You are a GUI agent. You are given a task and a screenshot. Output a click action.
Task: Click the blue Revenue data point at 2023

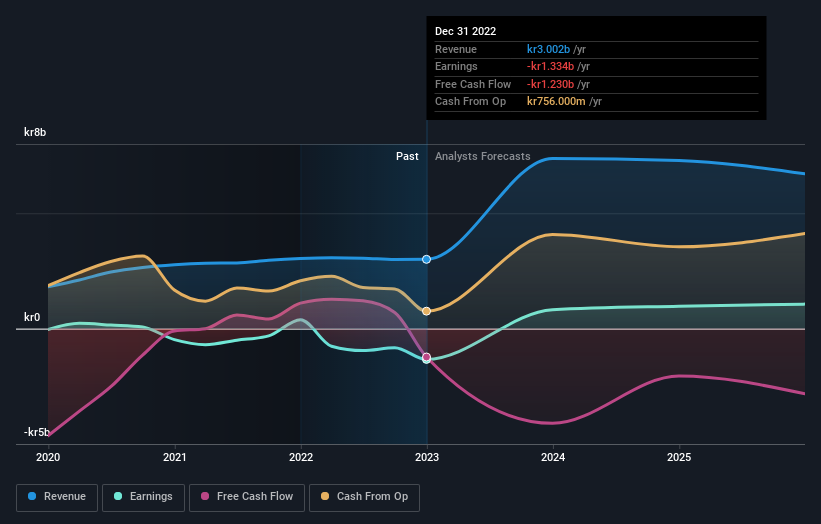[x=427, y=259]
